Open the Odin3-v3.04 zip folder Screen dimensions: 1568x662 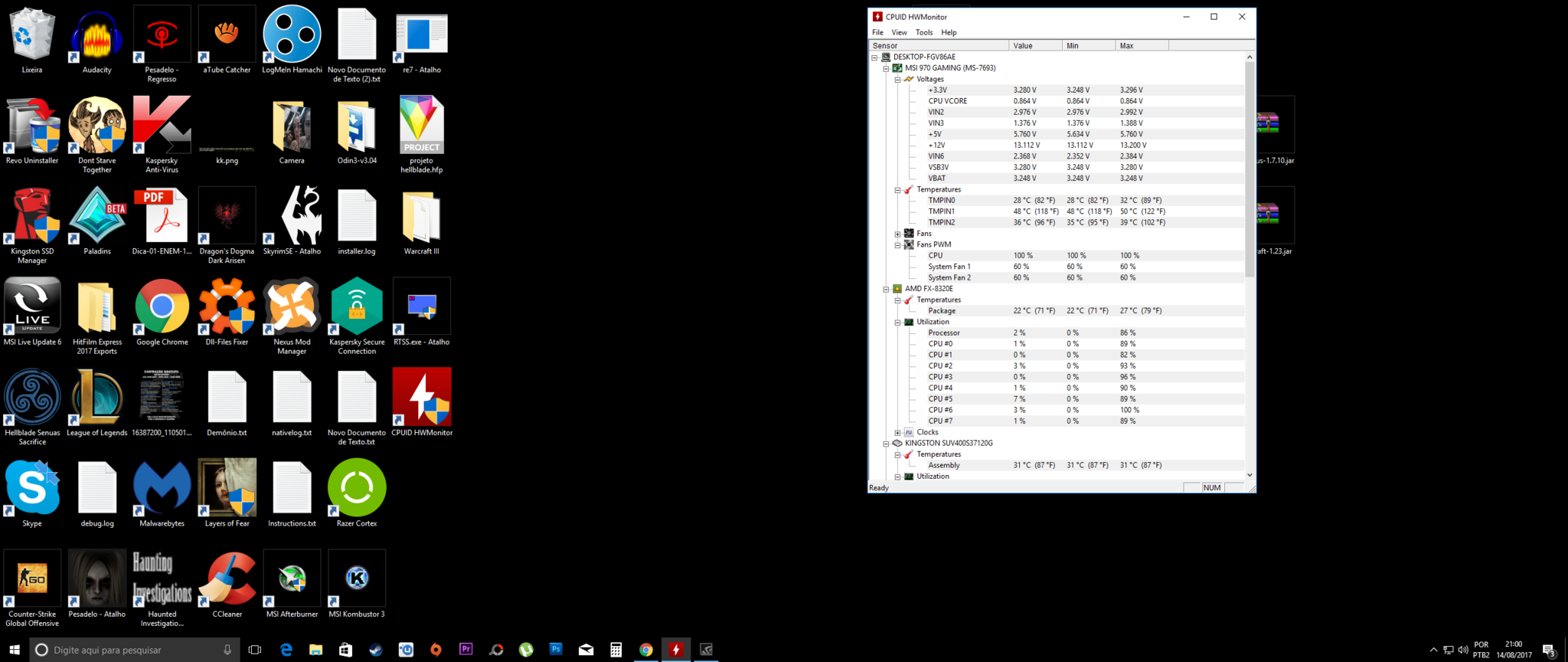point(357,130)
